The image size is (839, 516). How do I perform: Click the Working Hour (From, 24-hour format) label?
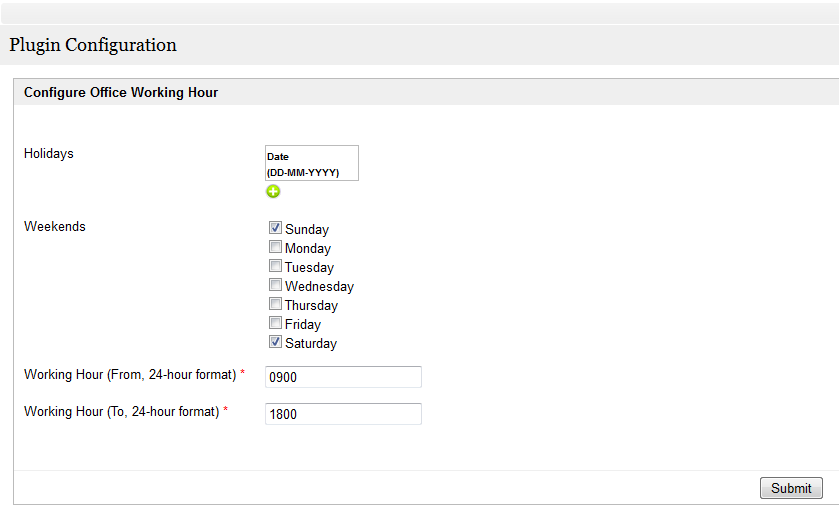click(129, 374)
